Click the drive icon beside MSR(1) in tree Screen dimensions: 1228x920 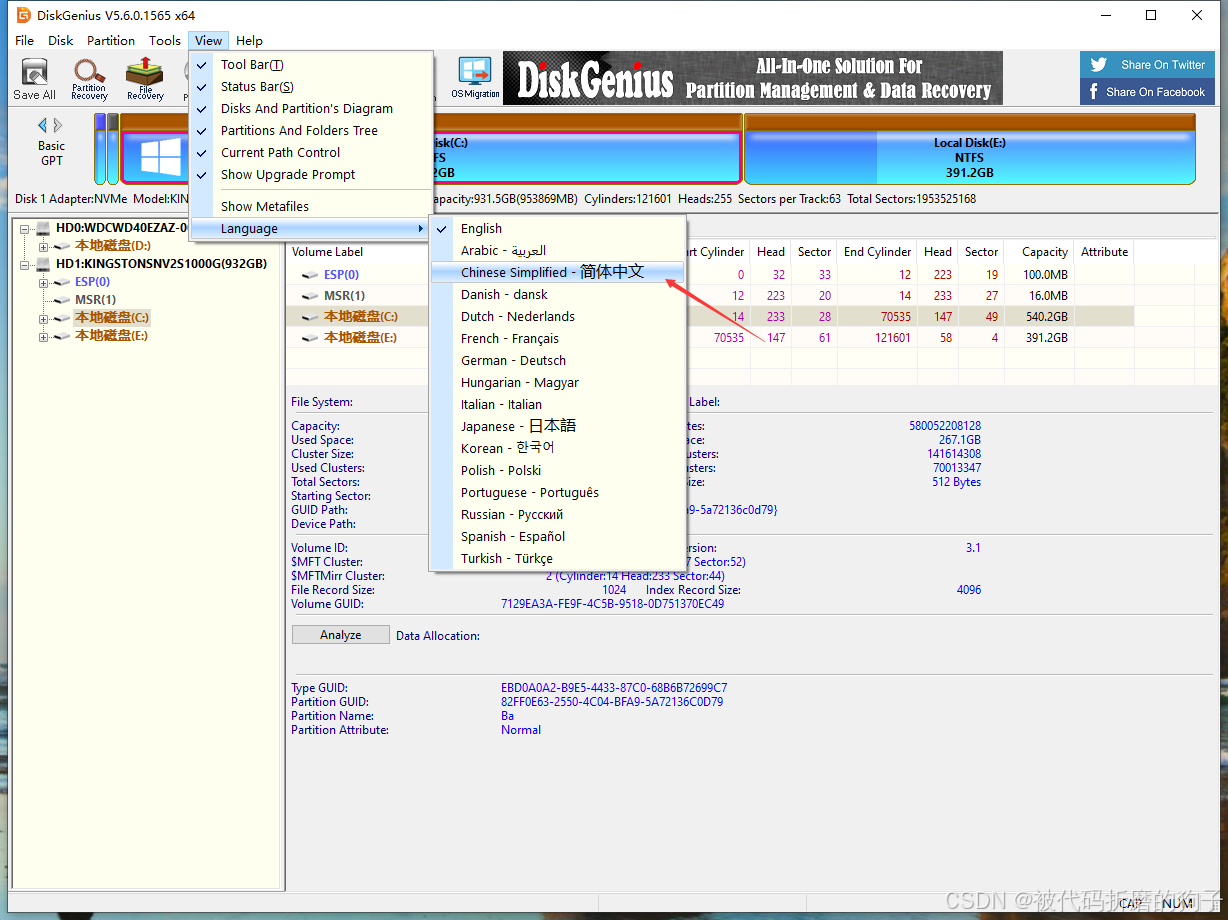[63, 300]
